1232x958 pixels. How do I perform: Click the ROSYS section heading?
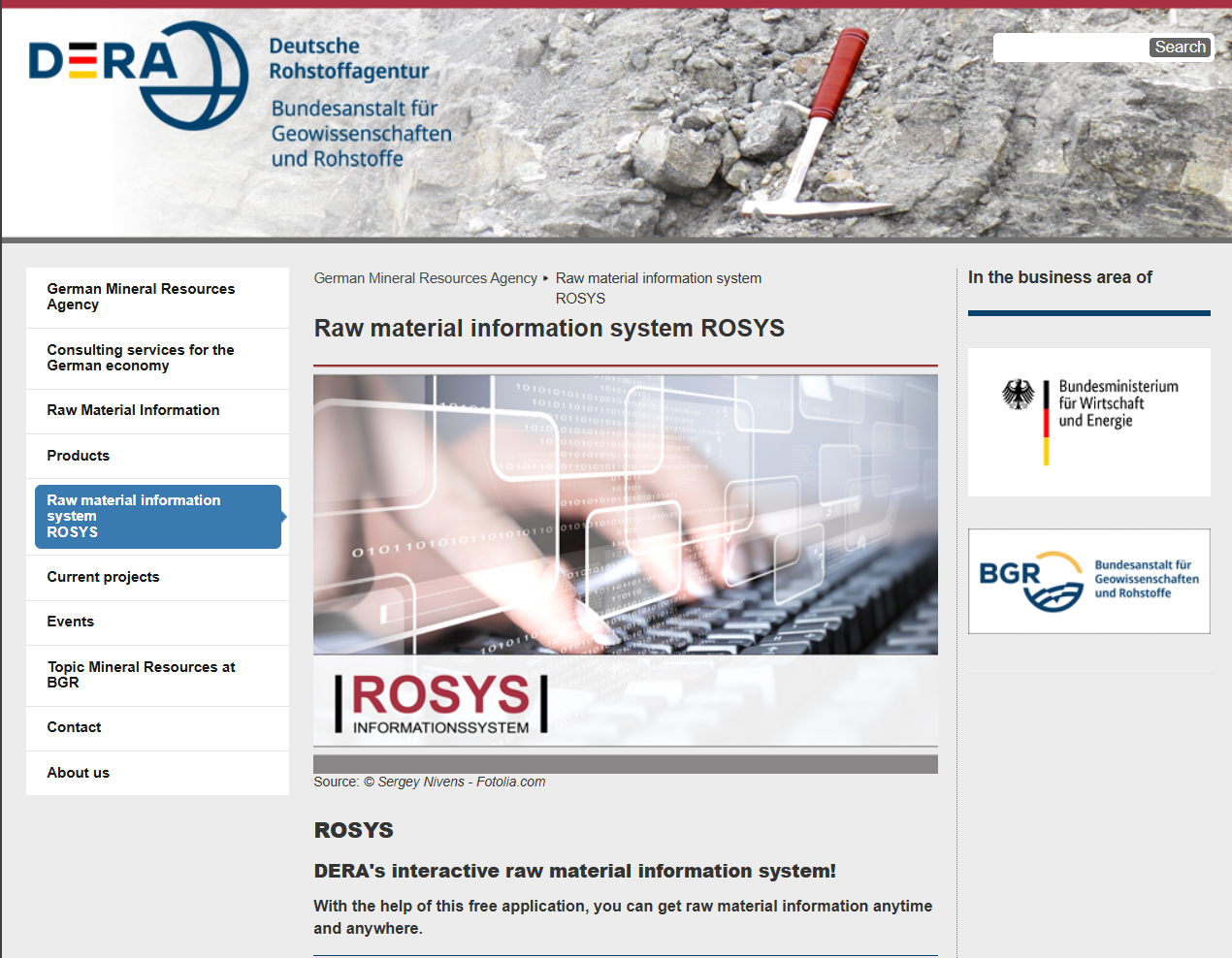354,831
